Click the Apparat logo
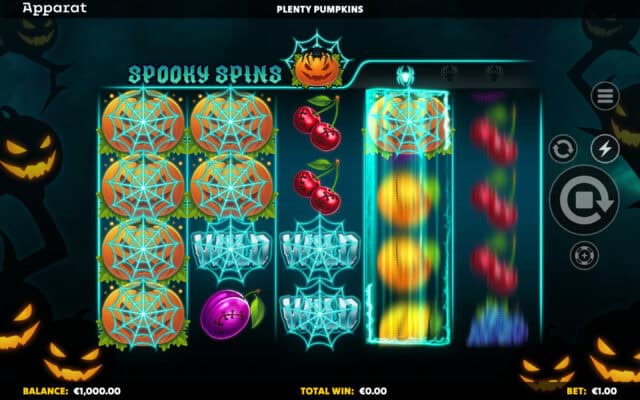Screen dimensions: 640x400 55,8
